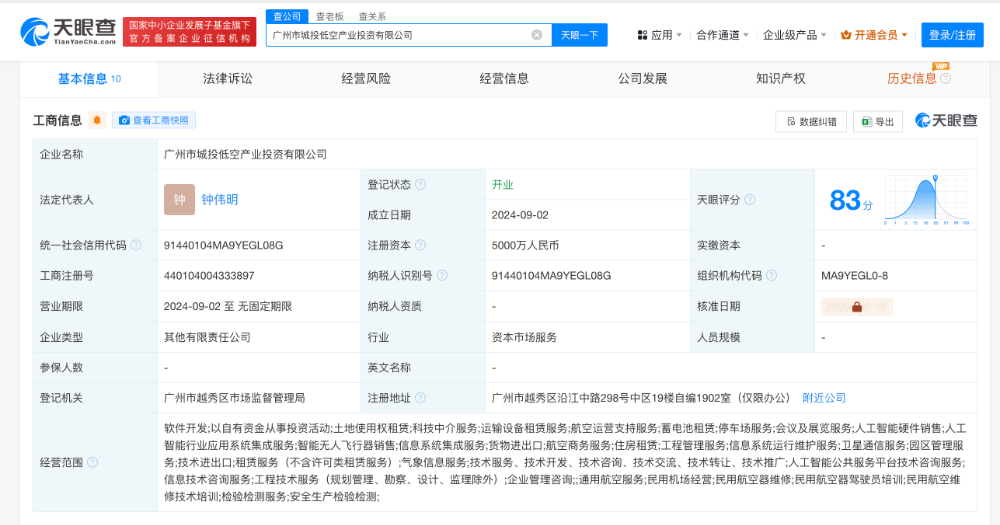The image size is (1000, 525).
Task: Click the locked 核准日期 value icon
Action: 857,307
